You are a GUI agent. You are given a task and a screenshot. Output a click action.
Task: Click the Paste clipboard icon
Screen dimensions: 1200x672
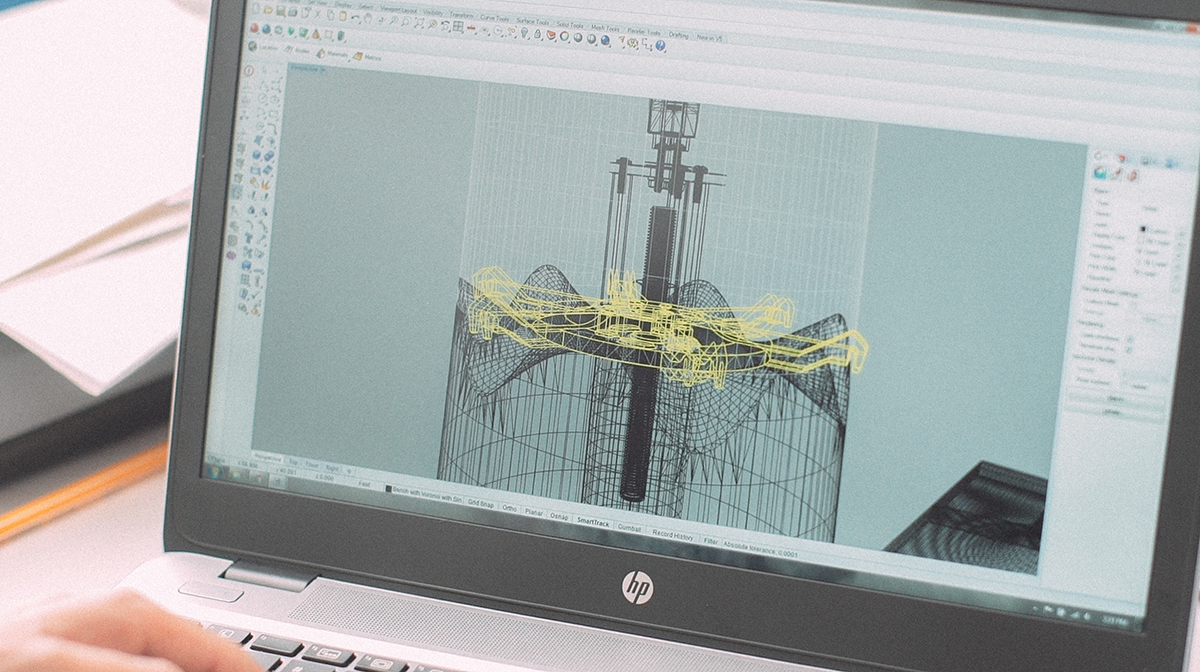tap(343, 16)
